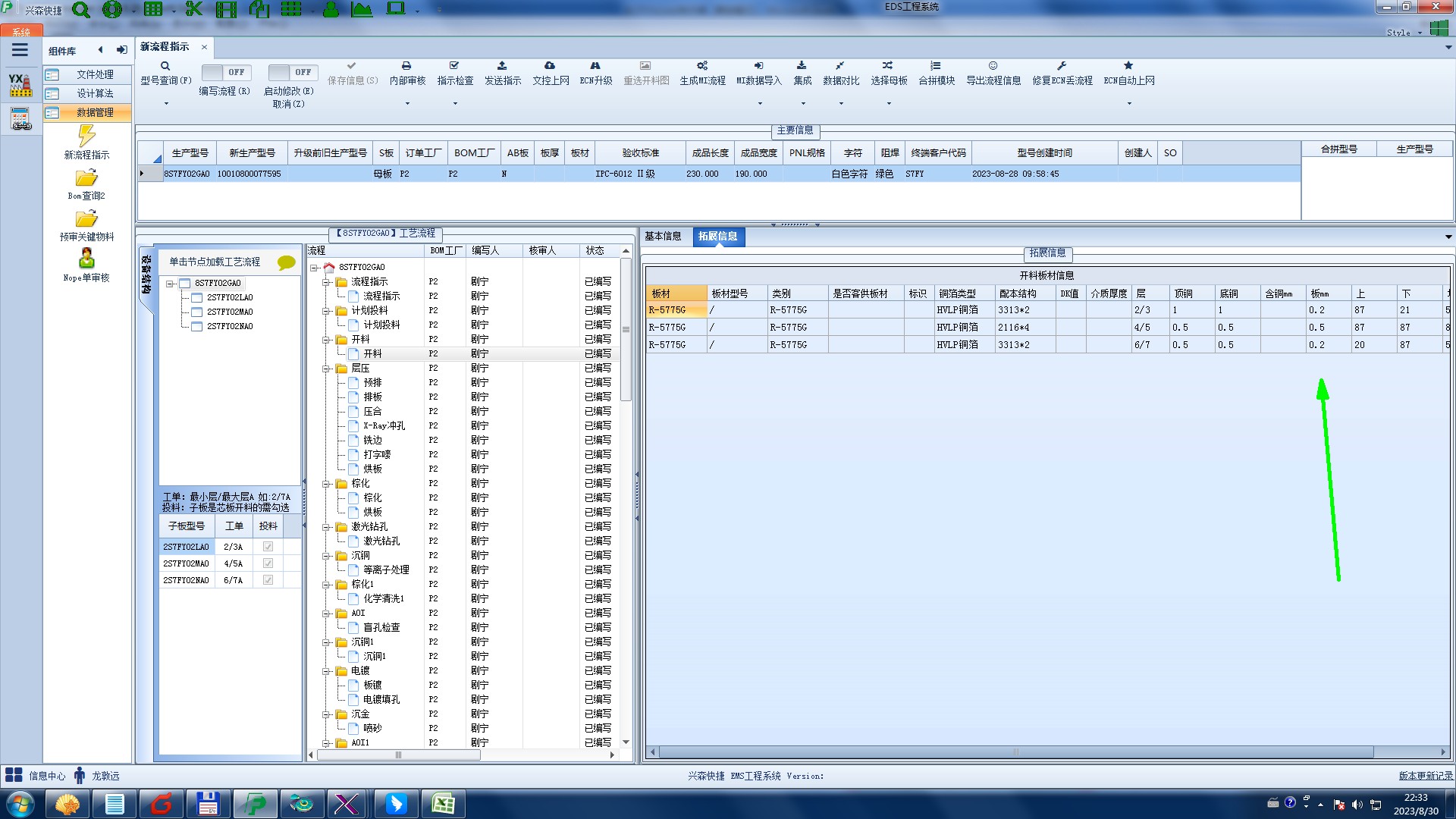Open the ECN升级 toolbar icon
This screenshot has height=819, width=1456.
(595, 66)
